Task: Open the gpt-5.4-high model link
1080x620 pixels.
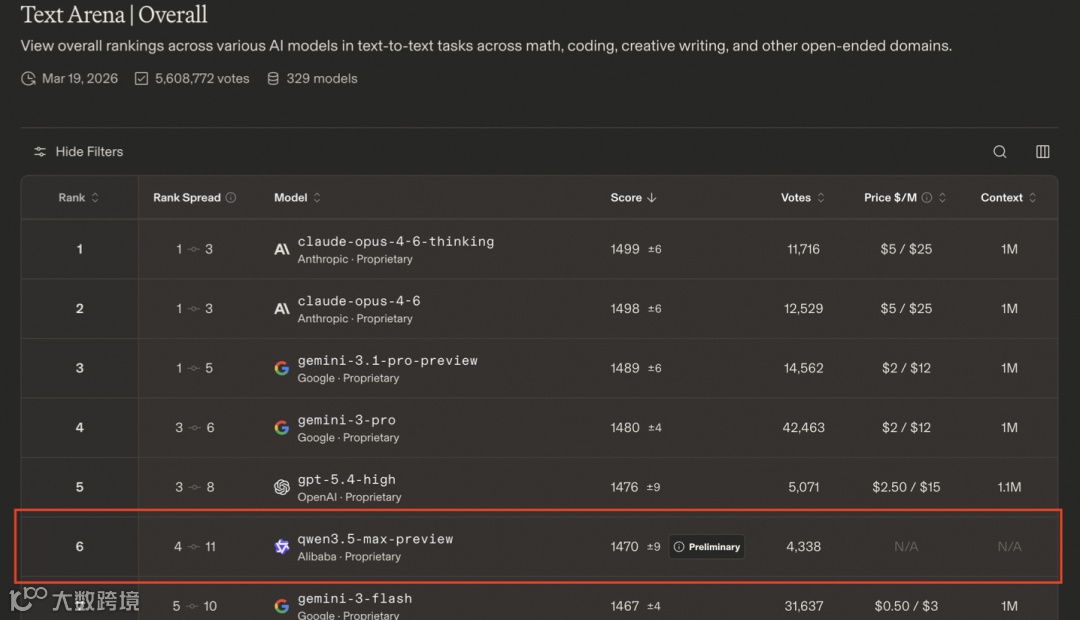Action: coord(346,479)
